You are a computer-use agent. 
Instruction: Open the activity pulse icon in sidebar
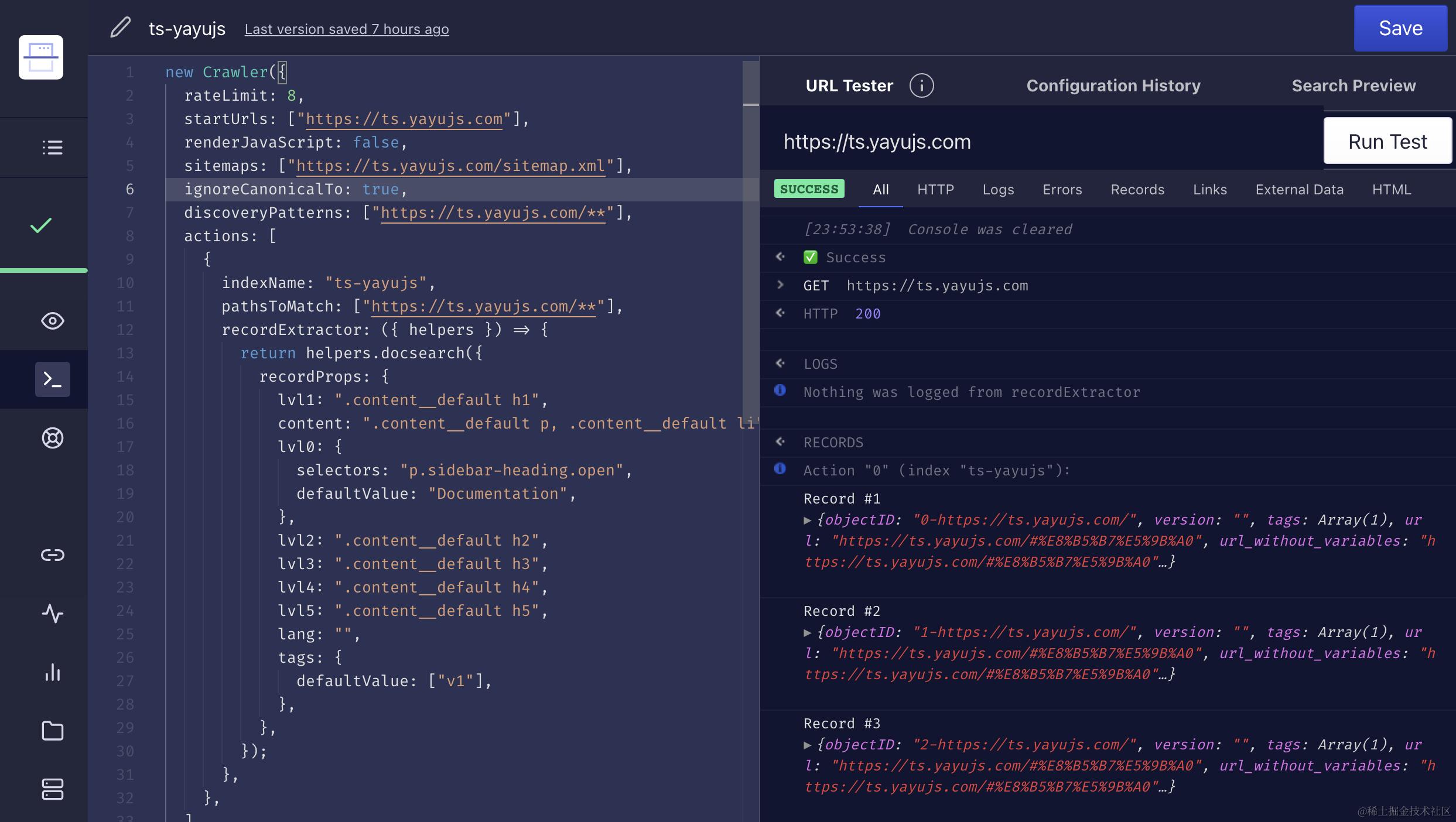click(x=52, y=614)
